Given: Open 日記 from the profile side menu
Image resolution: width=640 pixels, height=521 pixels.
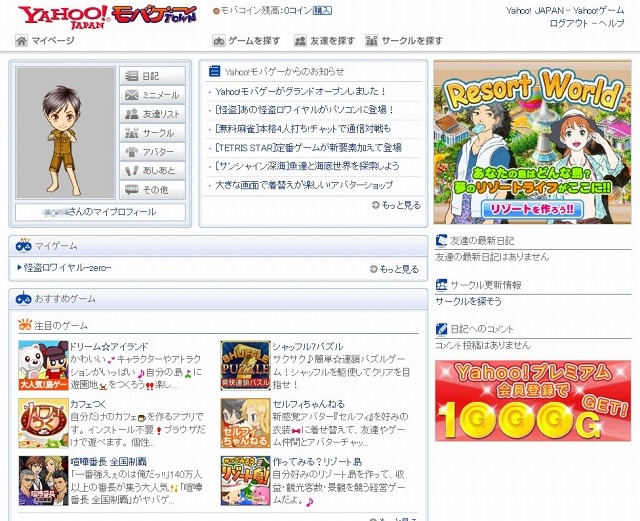Looking at the screenshot, I should point(153,76).
